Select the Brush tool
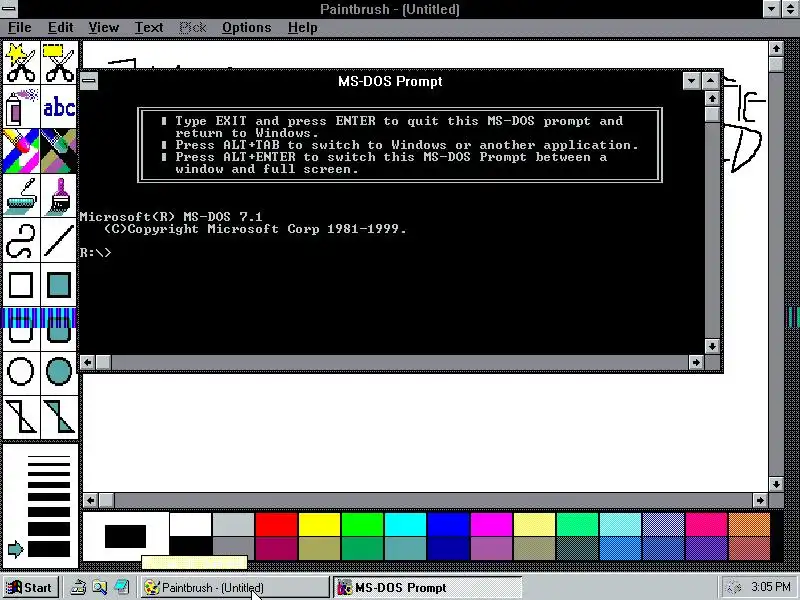 (59, 196)
